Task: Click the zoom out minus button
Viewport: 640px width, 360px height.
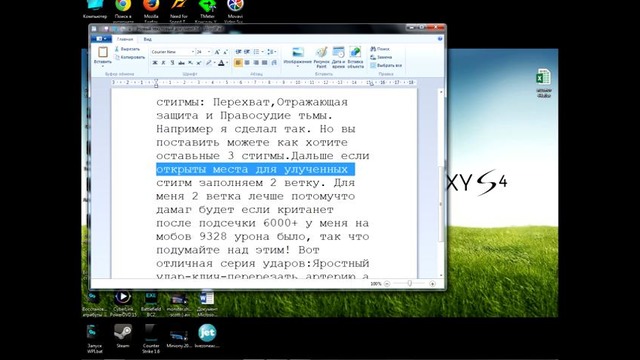Action: click(x=387, y=284)
